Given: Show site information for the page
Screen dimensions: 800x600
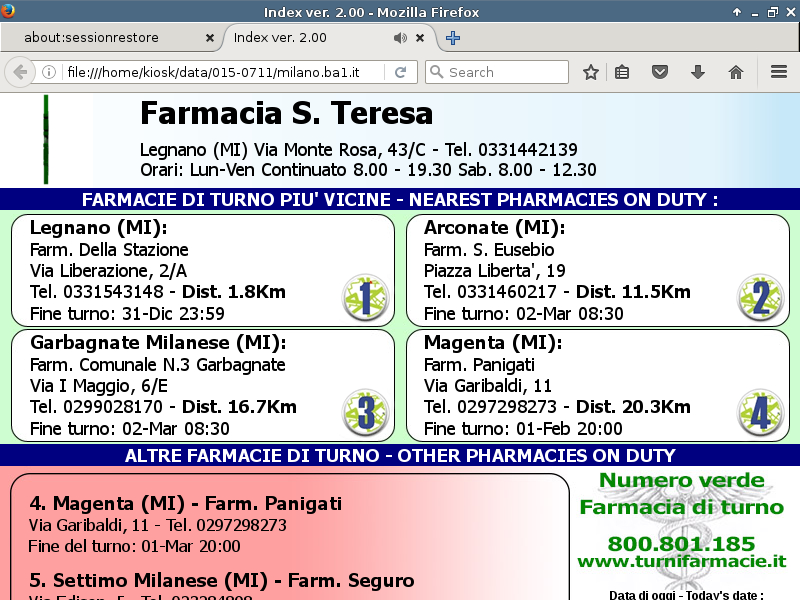Looking at the screenshot, I should point(48,72).
